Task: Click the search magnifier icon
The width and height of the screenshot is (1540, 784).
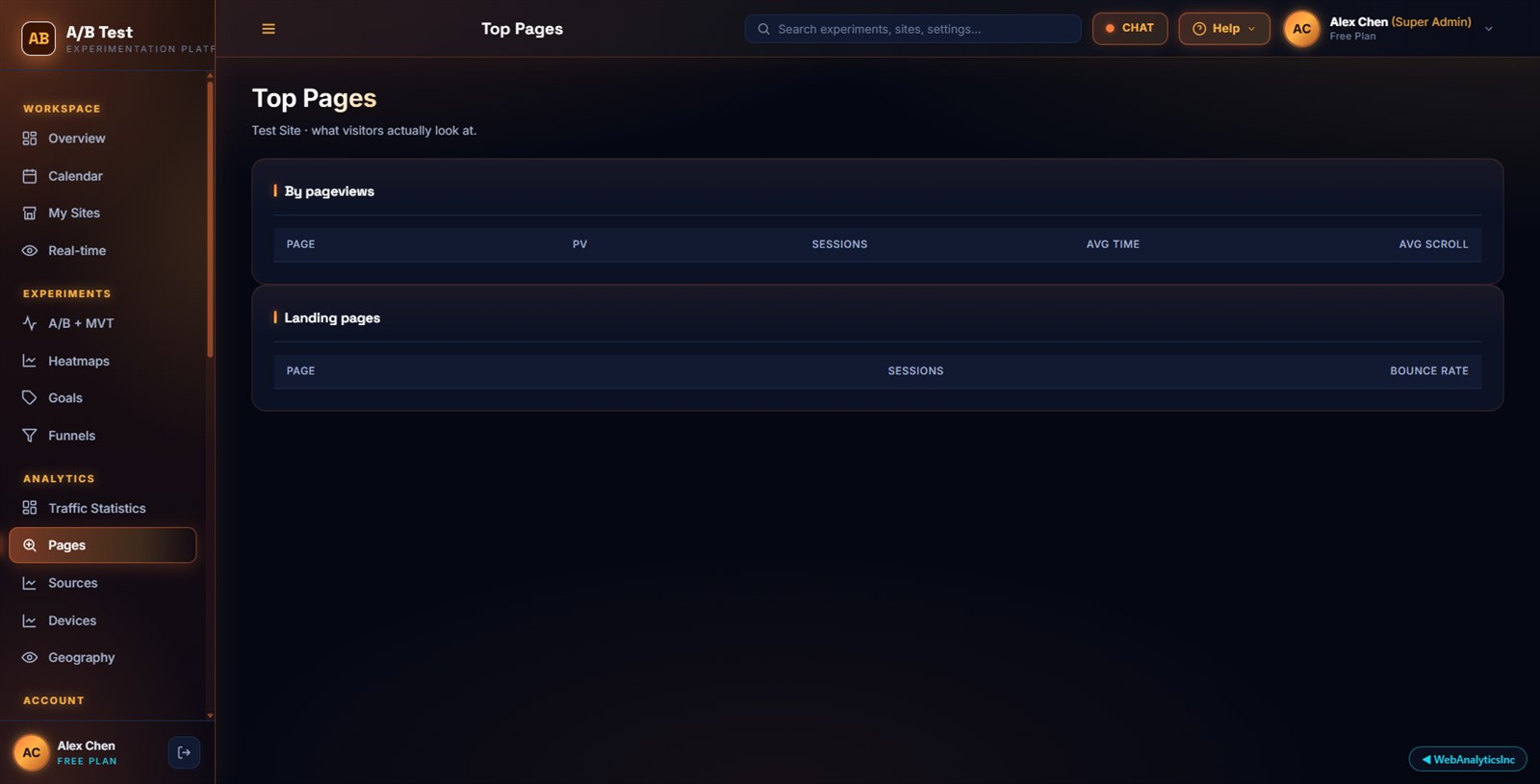Action: [x=763, y=29]
